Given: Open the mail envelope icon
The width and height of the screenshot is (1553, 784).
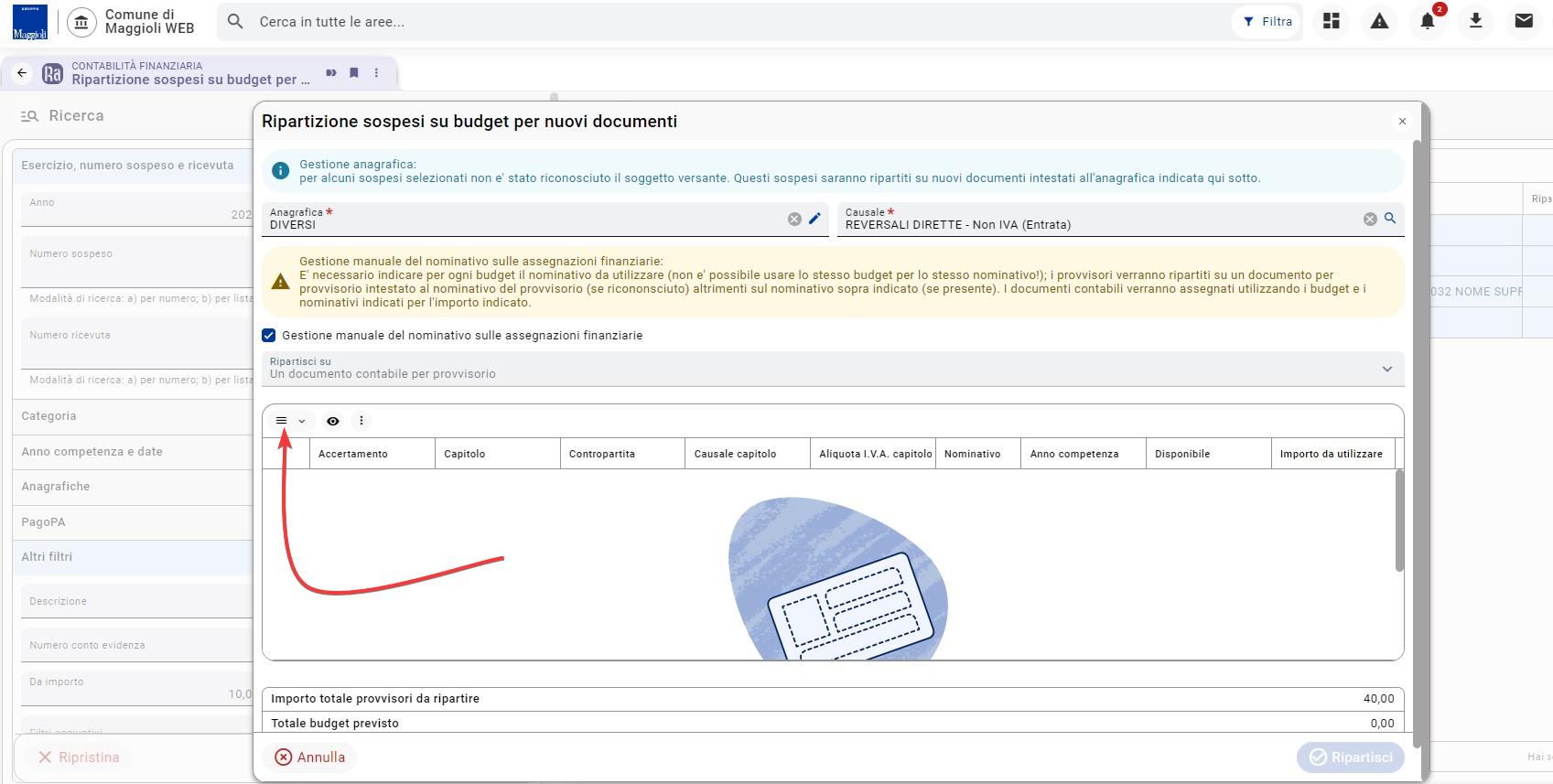Looking at the screenshot, I should [1524, 21].
